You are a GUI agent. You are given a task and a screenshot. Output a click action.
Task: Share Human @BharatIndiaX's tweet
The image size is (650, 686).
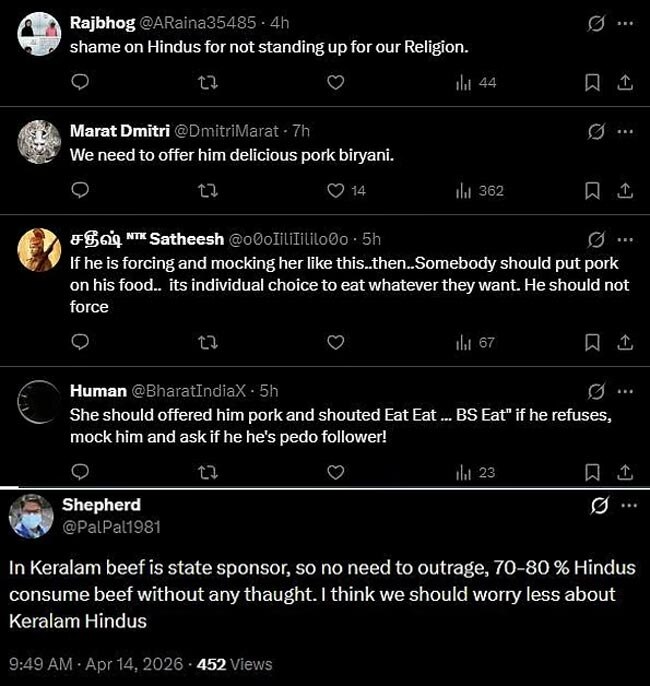click(625, 472)
